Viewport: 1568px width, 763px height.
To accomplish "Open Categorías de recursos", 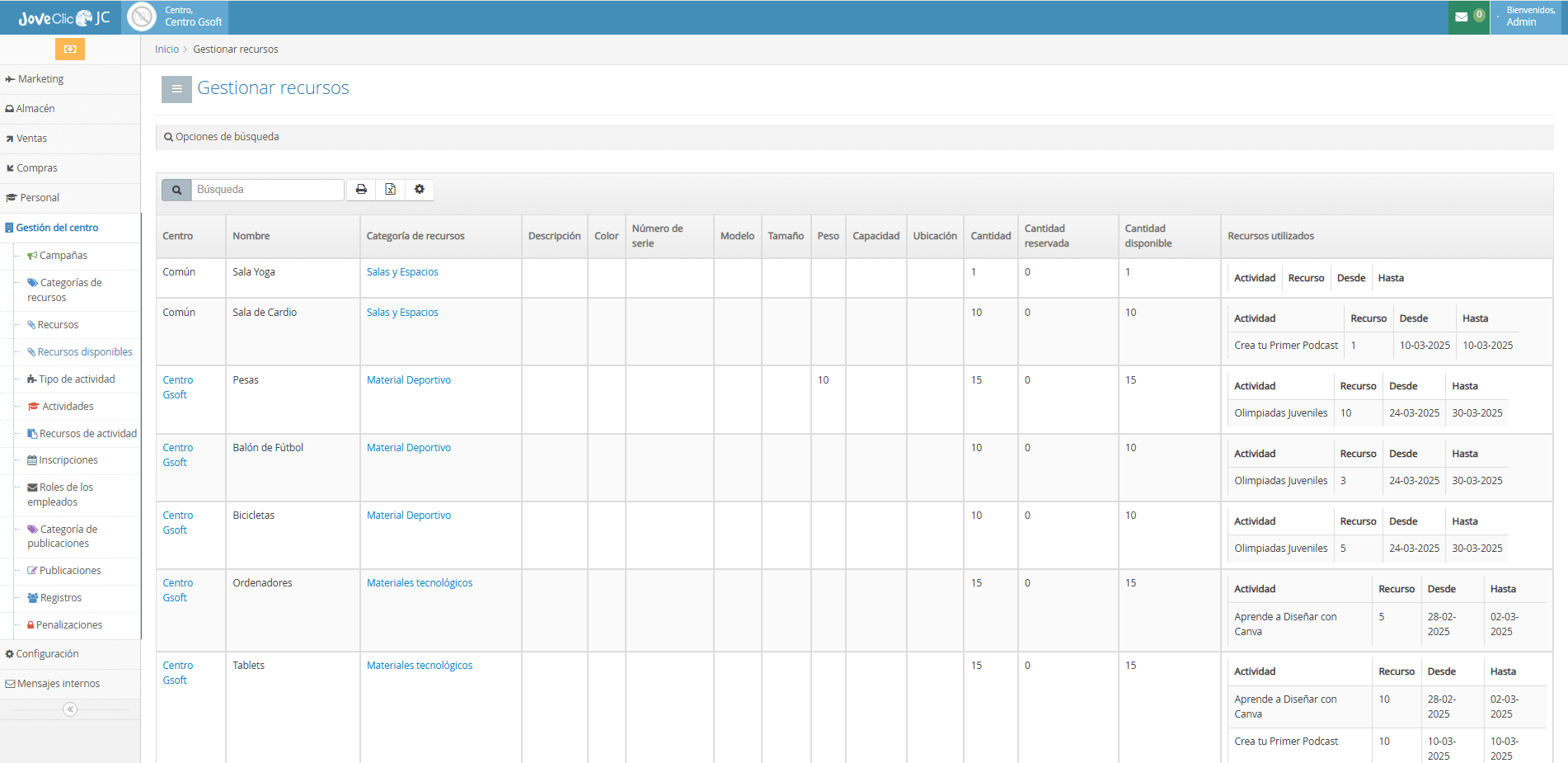I will coord(64,290).
